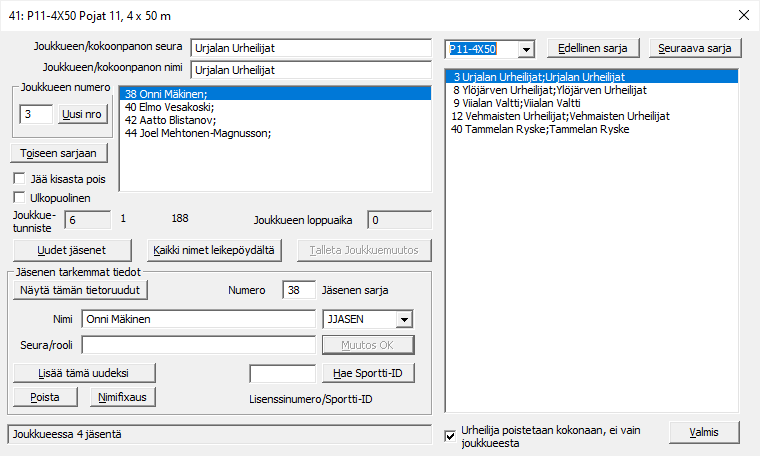
Task: Click the 'Uusi nro' button
Action: coord(81,115)
